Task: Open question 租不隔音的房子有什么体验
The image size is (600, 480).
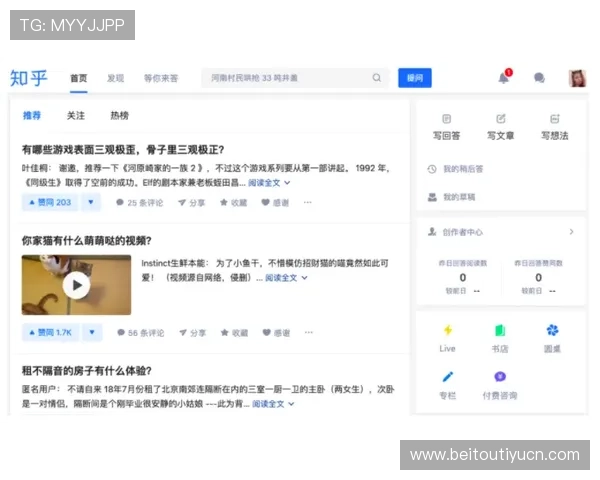Action: pyautogui.click(x=86, y=371)
